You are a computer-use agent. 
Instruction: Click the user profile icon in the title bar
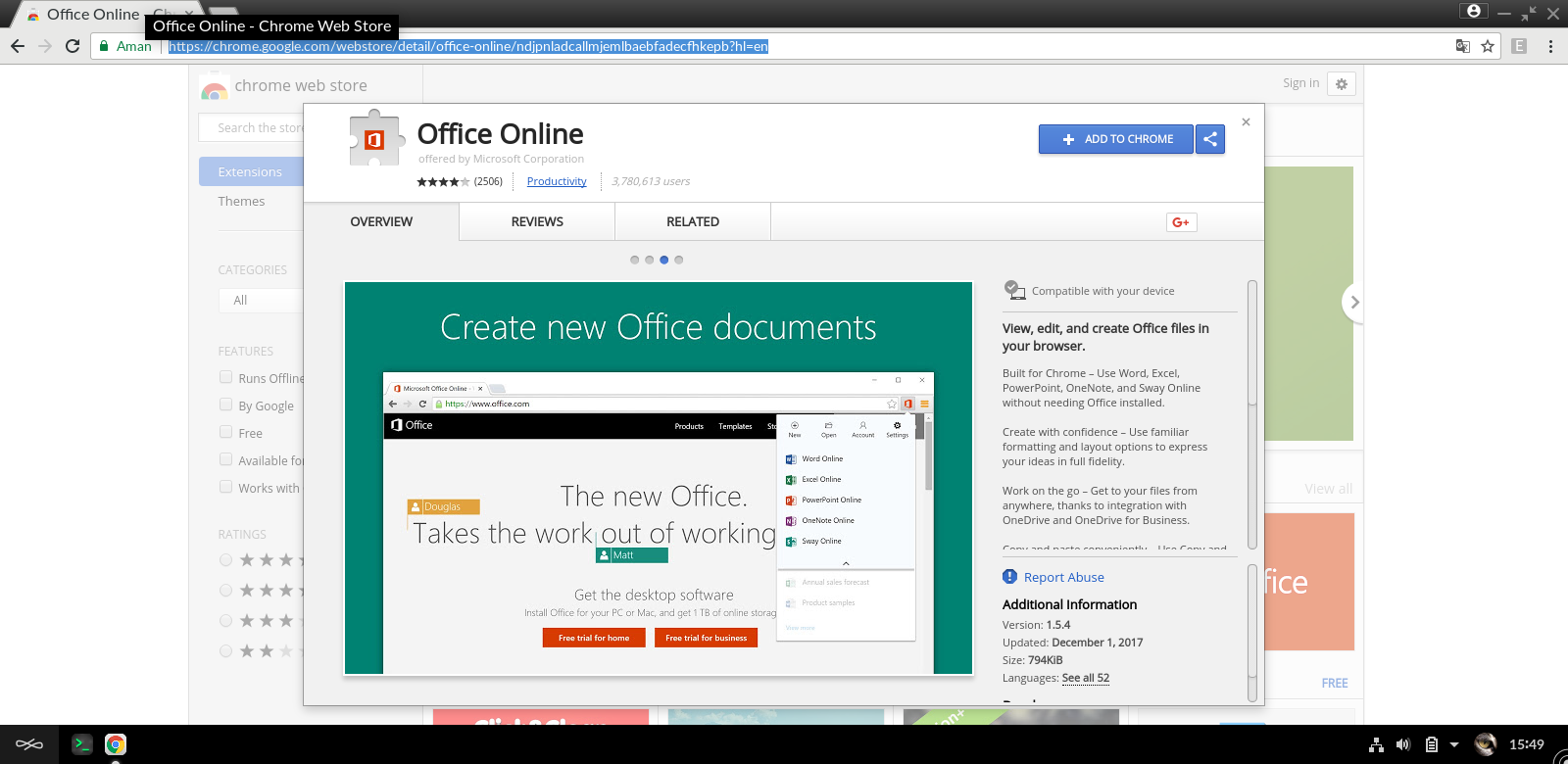click(1474, 11)
